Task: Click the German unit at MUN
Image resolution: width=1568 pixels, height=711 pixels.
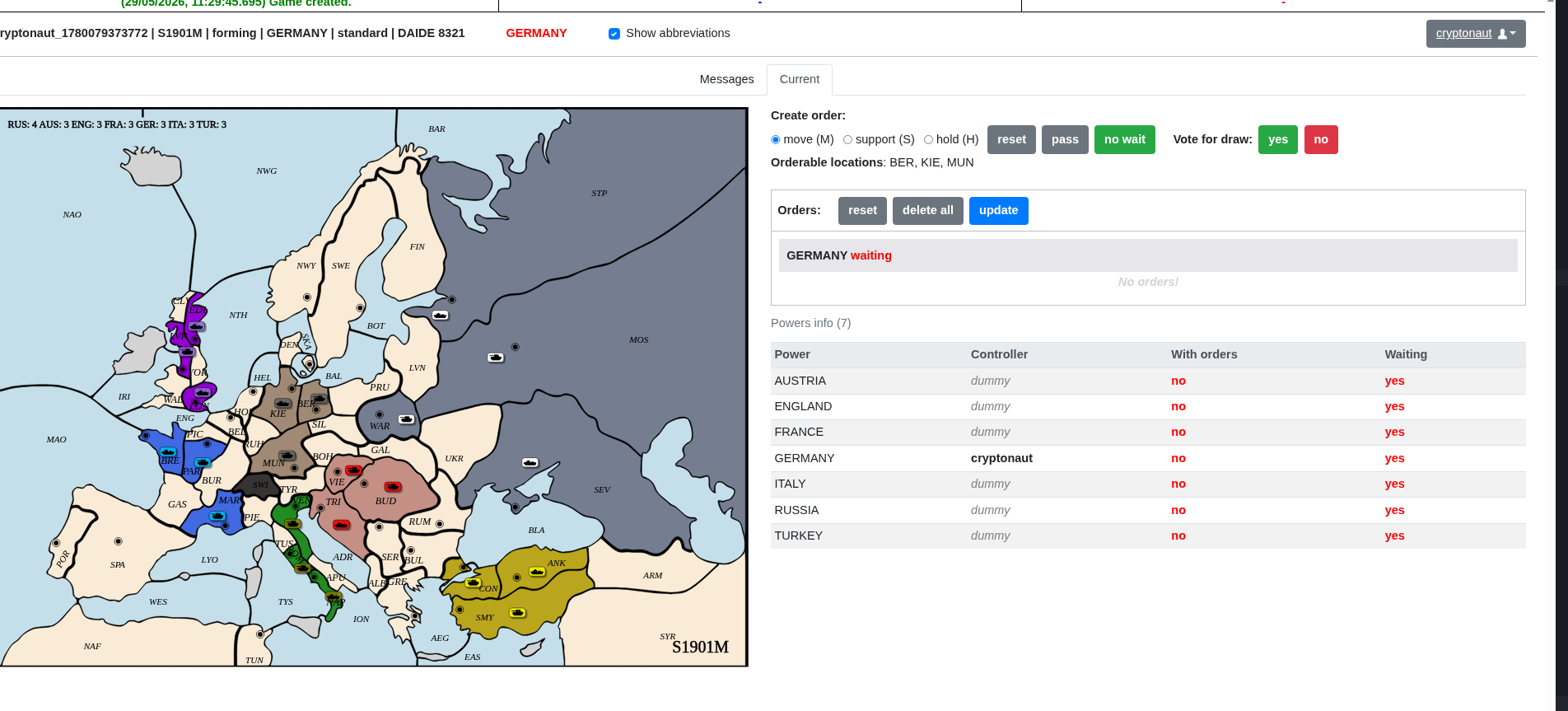Action: 287,456
